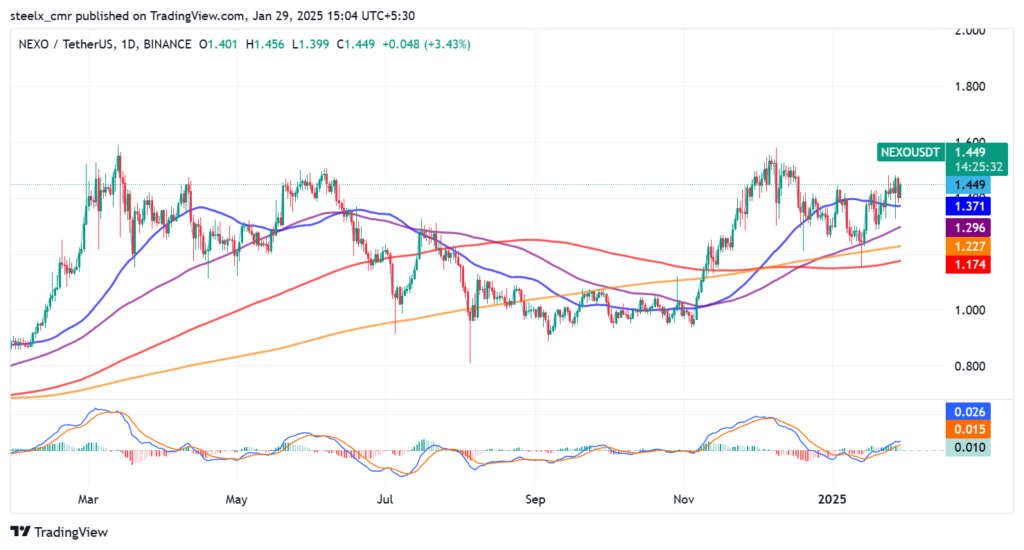The width and height of the screenshot is (1024, 550).
Task: Click the purple 1.296 moving average tag
Action: pyautogui.click(x=967, y=228)
